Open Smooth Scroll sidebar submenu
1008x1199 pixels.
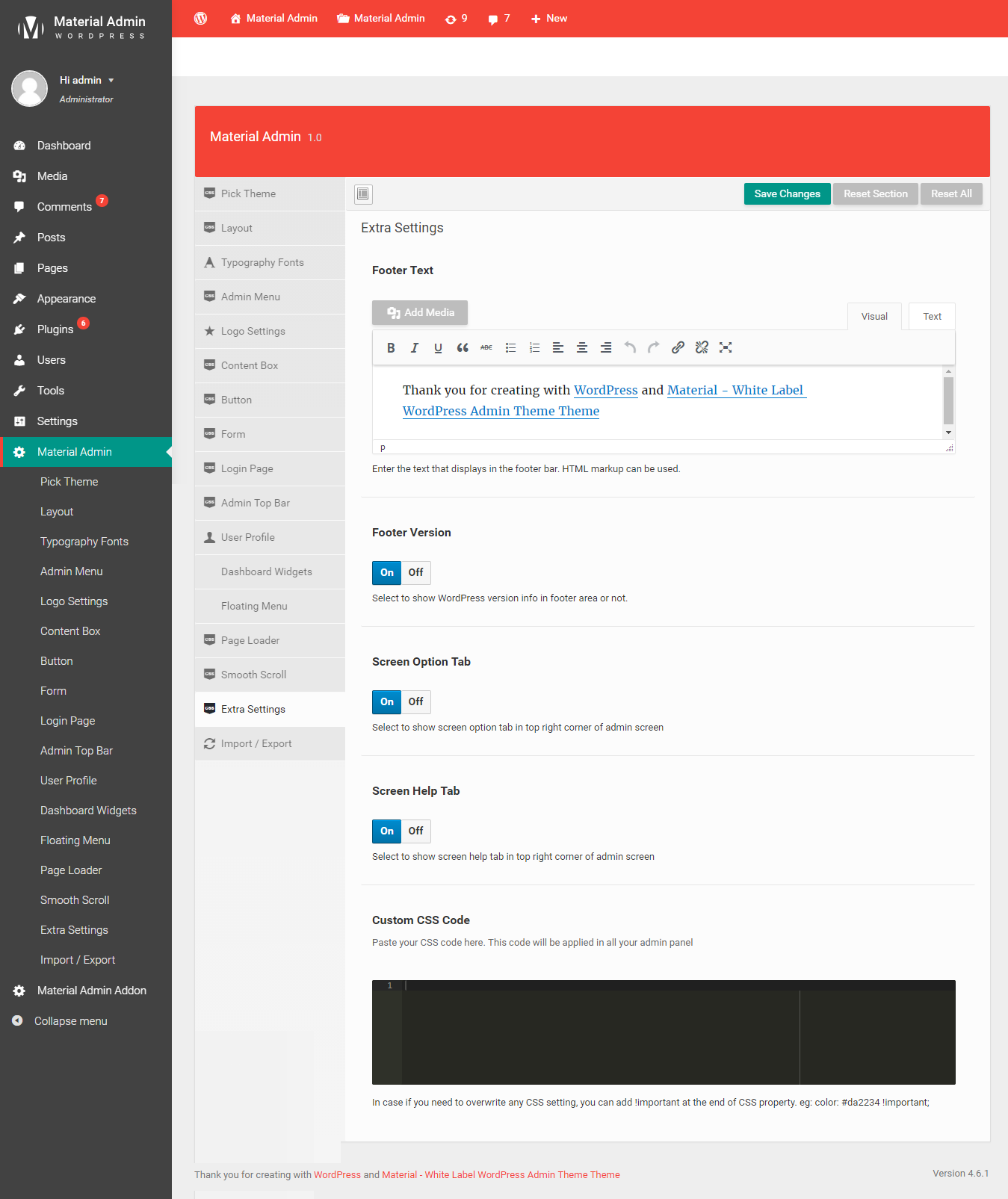click(x=75, y=900)
